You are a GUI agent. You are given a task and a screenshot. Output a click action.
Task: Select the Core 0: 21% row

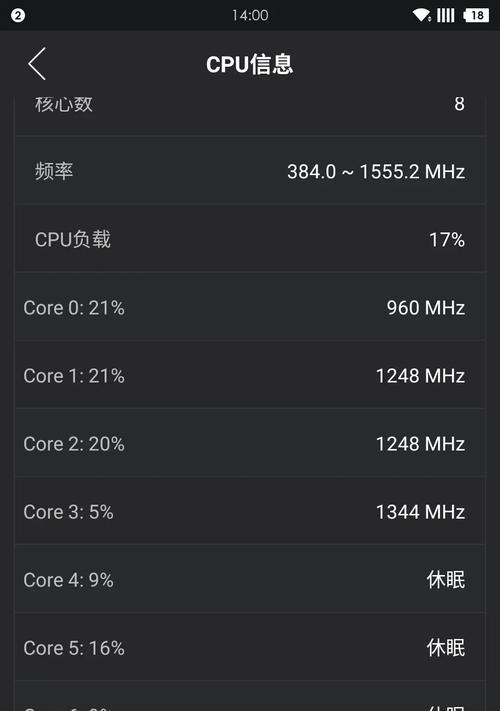coord(250,307)
